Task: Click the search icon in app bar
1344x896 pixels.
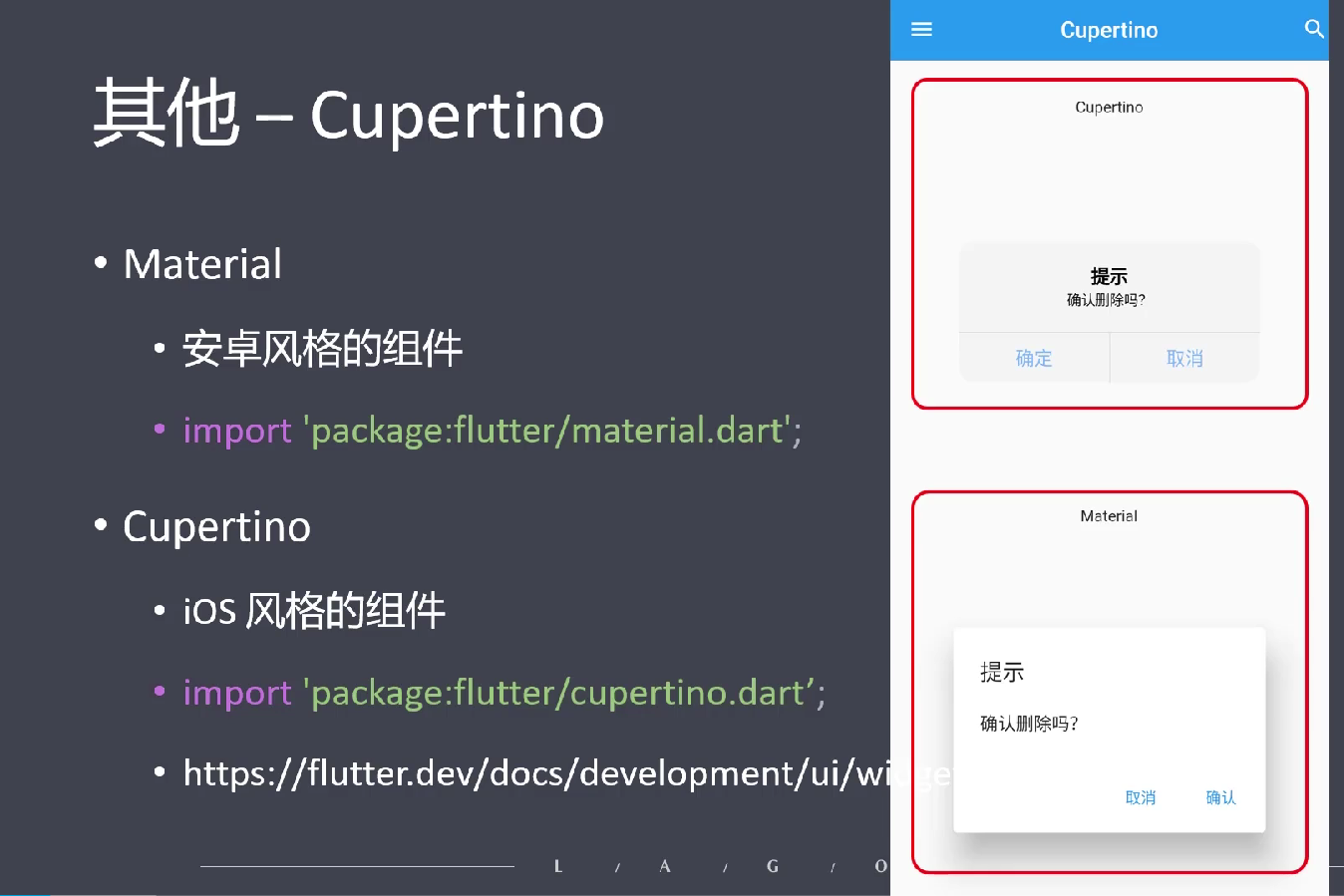Action: click(x=1314, y=29)
